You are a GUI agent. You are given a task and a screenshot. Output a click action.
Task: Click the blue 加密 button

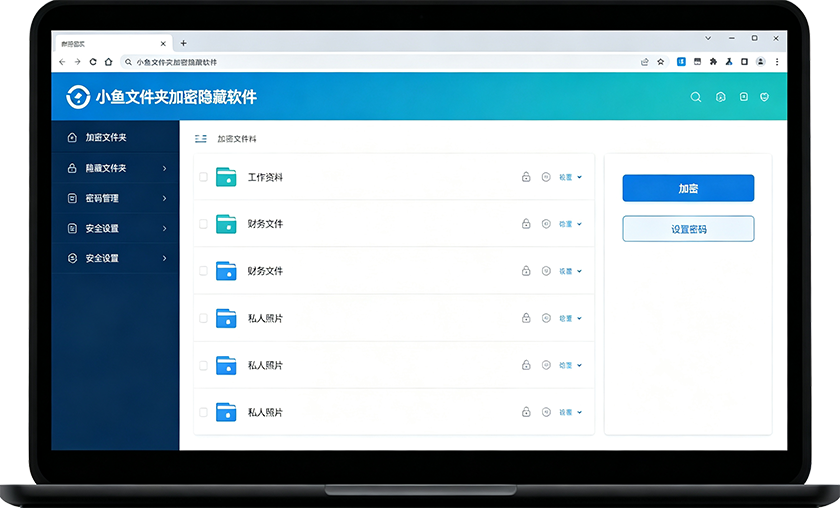pyautogui.click(x=688, y=188)
